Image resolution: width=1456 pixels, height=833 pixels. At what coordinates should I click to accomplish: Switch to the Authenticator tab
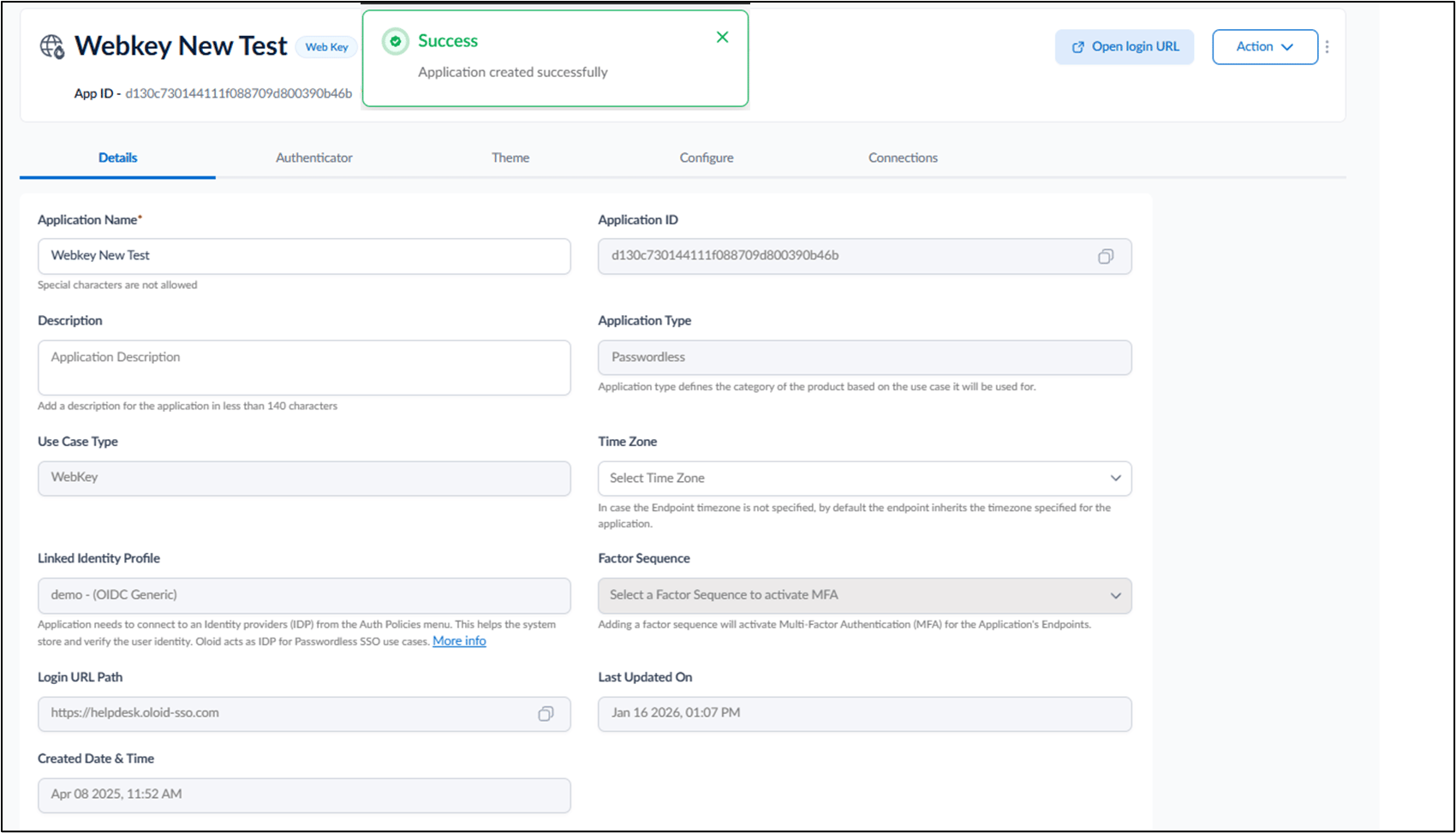(313, 158)
